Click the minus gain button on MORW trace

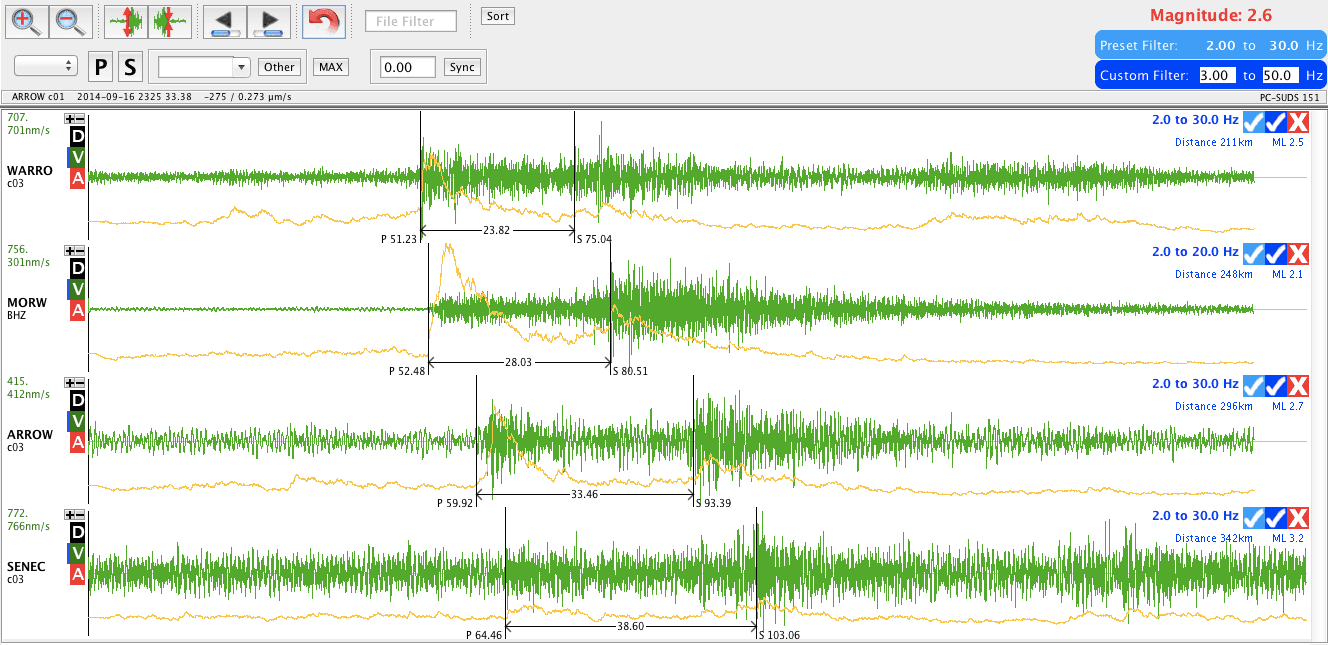[x=80, y=251]
